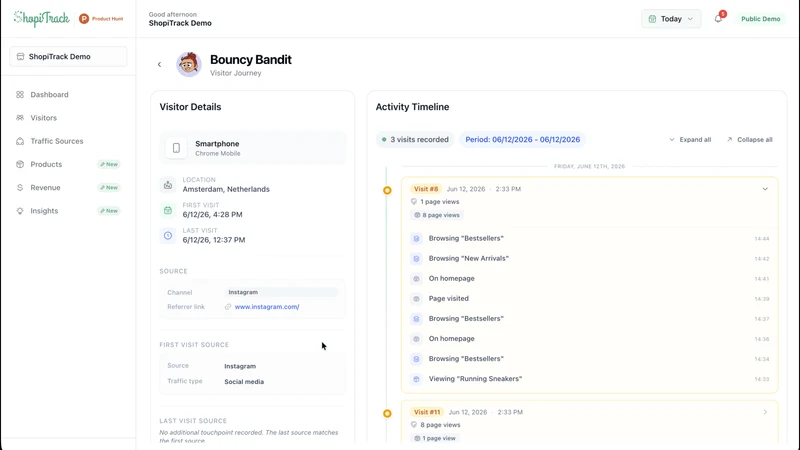
Task: Open the Product Hunt badge
Action: [101, 19]
